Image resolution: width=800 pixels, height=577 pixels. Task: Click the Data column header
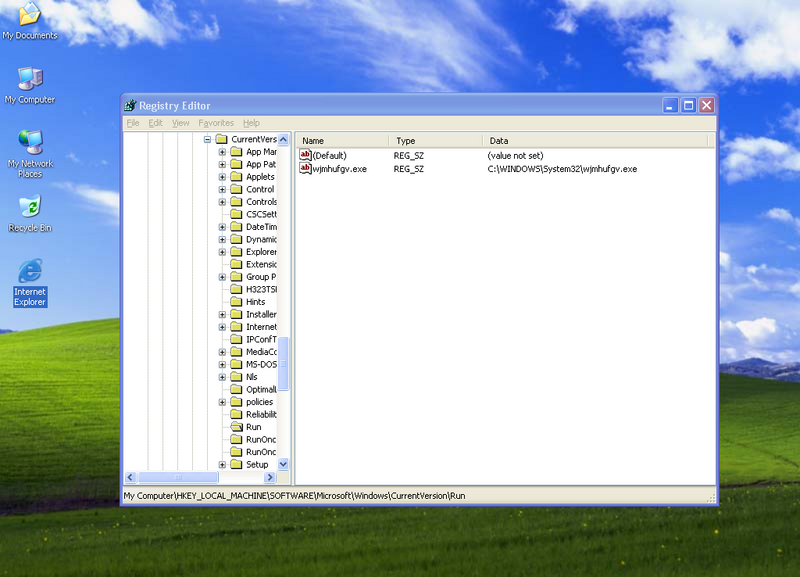coord(595,141)
